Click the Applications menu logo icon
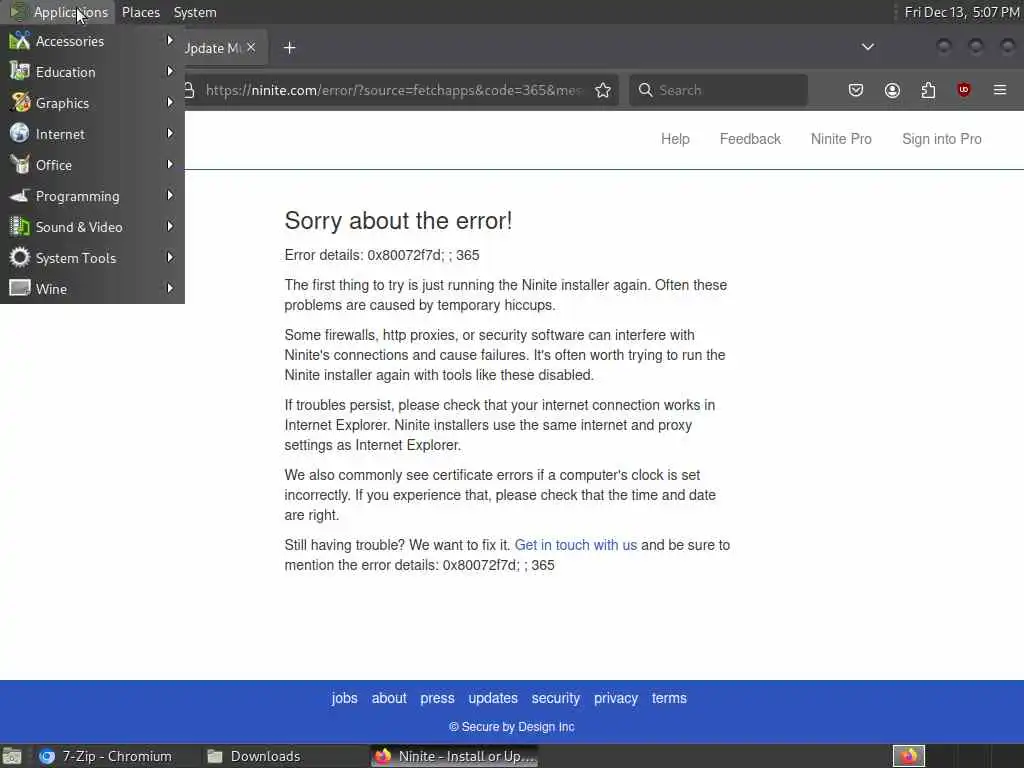This screenshot has height=768, width=1024. pos(18,12)
